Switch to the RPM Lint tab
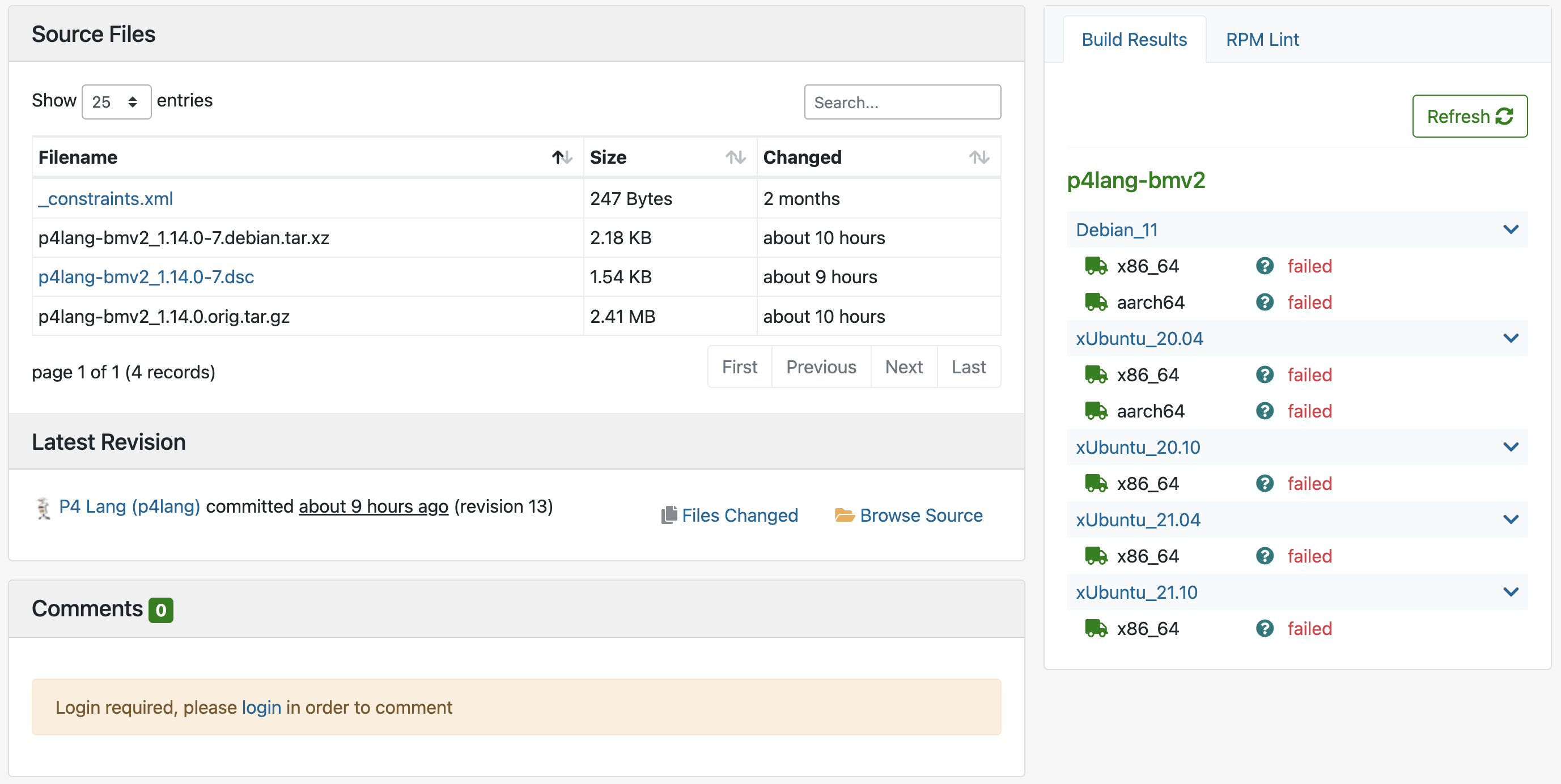The image size is (1561, 784). pos(1262,39)
